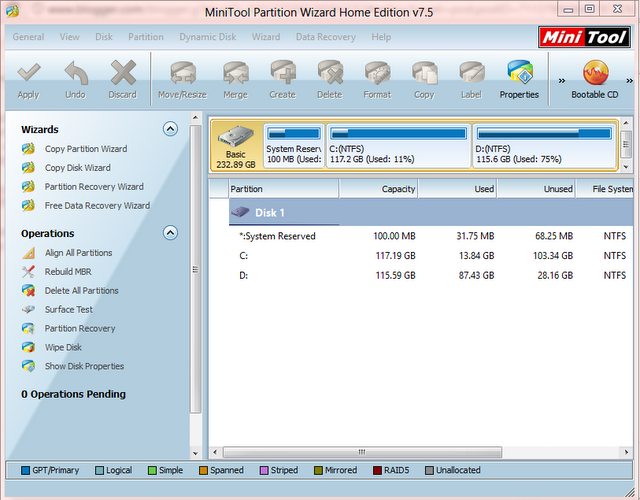The height and width of the screenshot is (500, 640).
Task: Click the GPT/Primary legend color swatch
Action: (x=25, y=471)
